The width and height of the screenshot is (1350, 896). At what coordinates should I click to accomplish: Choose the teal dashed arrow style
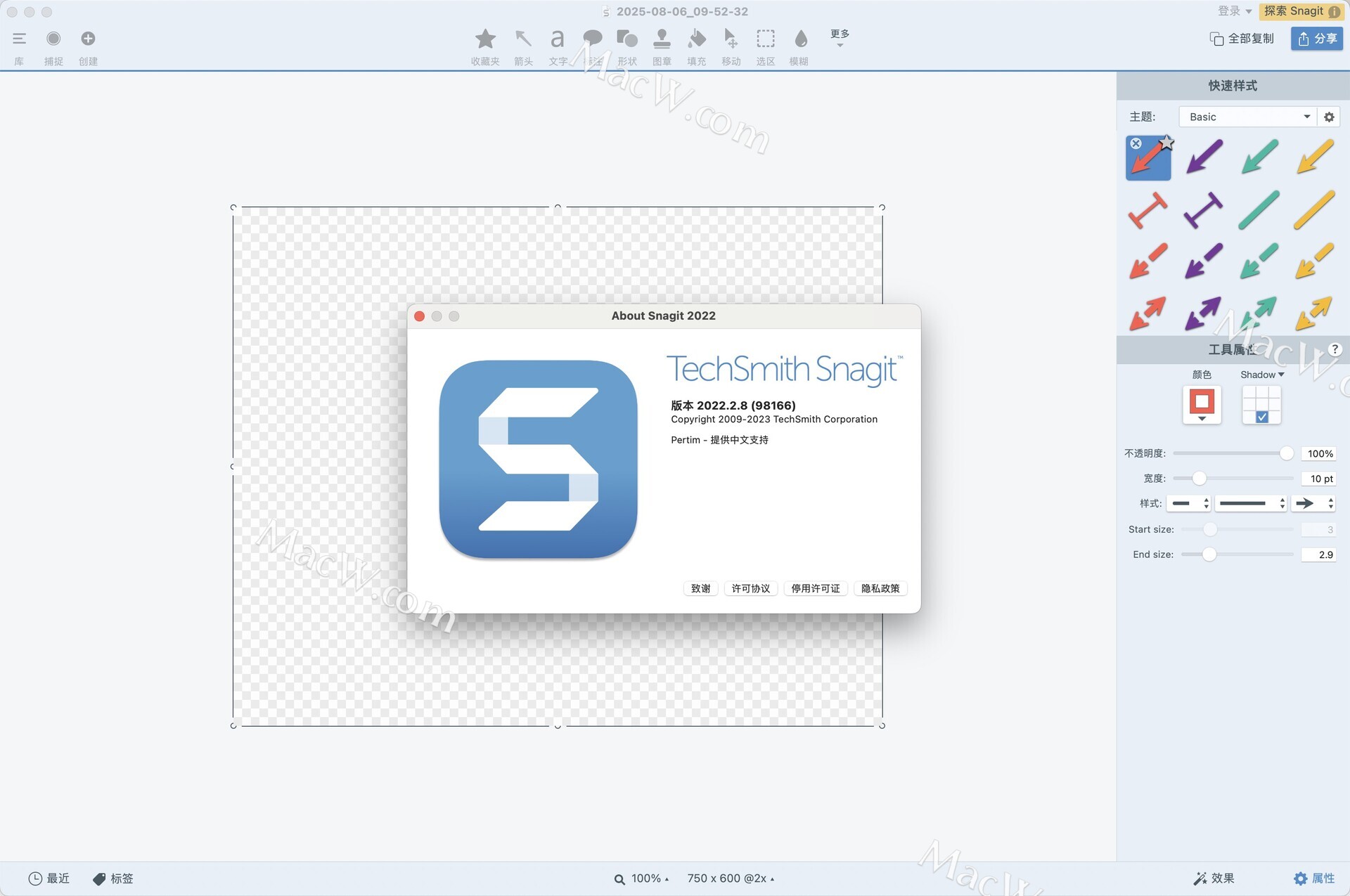click(1259, 261)
